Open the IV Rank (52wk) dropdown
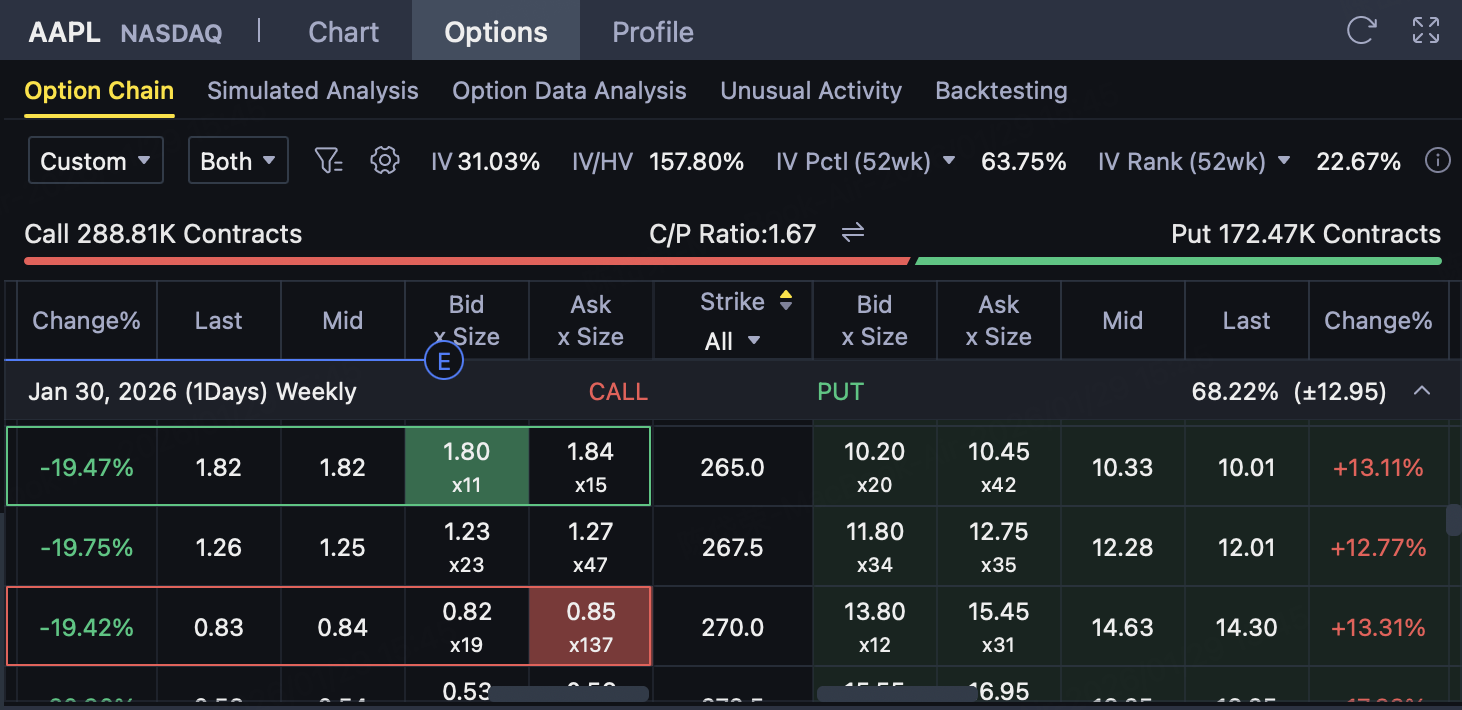The height and width of the screenshot is (710, 1462). click(1284, 161)
